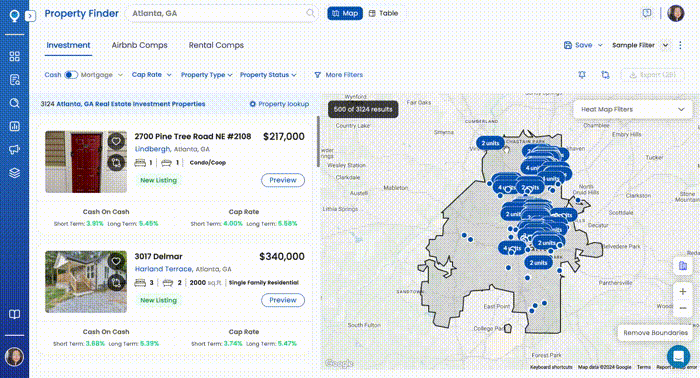Click the isolated 2 units marker near Chastain Park

(x=490, y=143)
